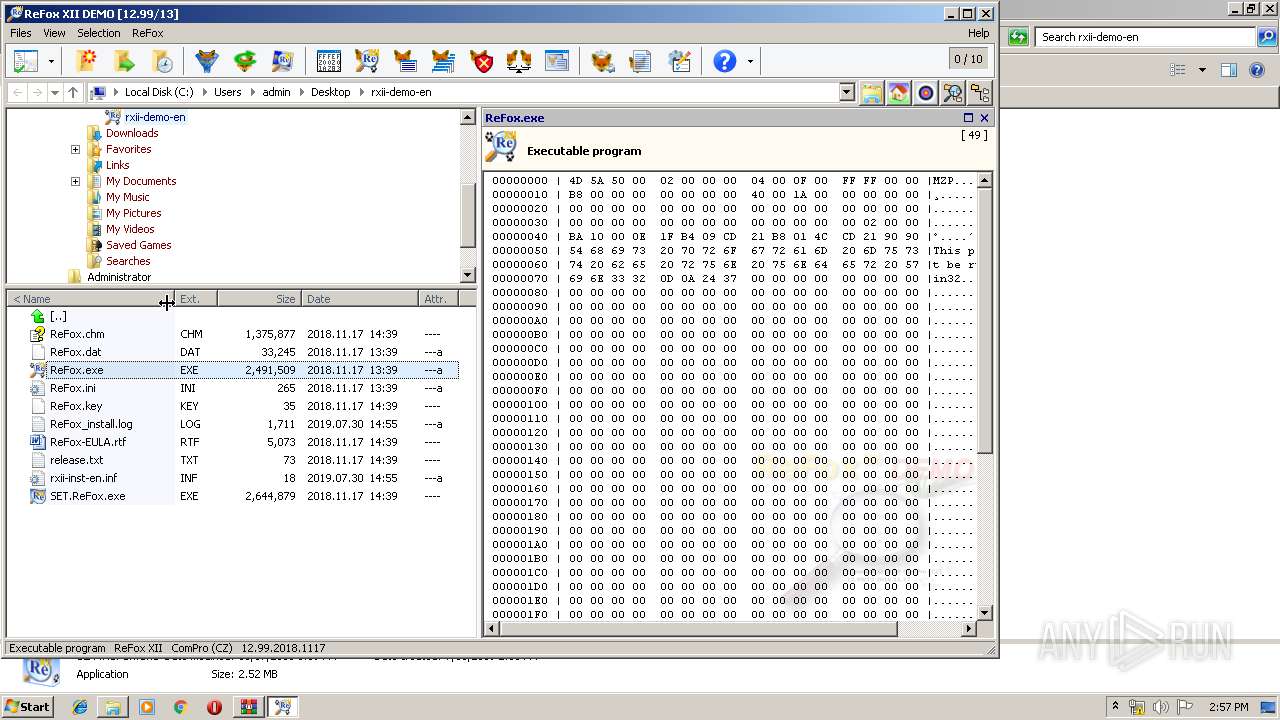Expand the My Documents tree node
The image size is (1280, 720).
(x=75, y=181)
